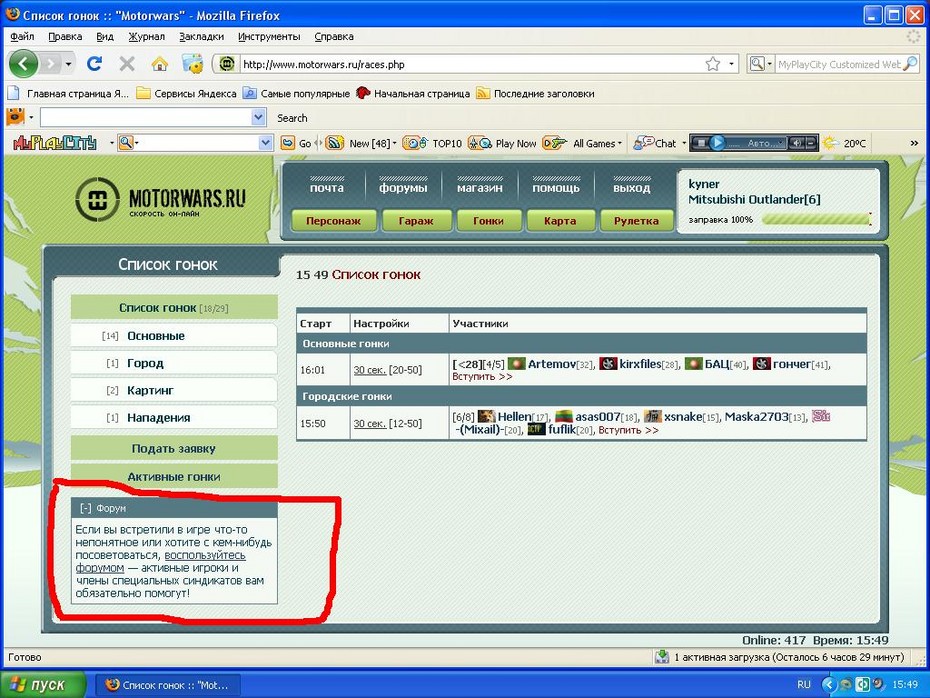The image size is (930, 698).
Task: Click the MyPlayCity logo on toolbar
Action: pos(55,143)
